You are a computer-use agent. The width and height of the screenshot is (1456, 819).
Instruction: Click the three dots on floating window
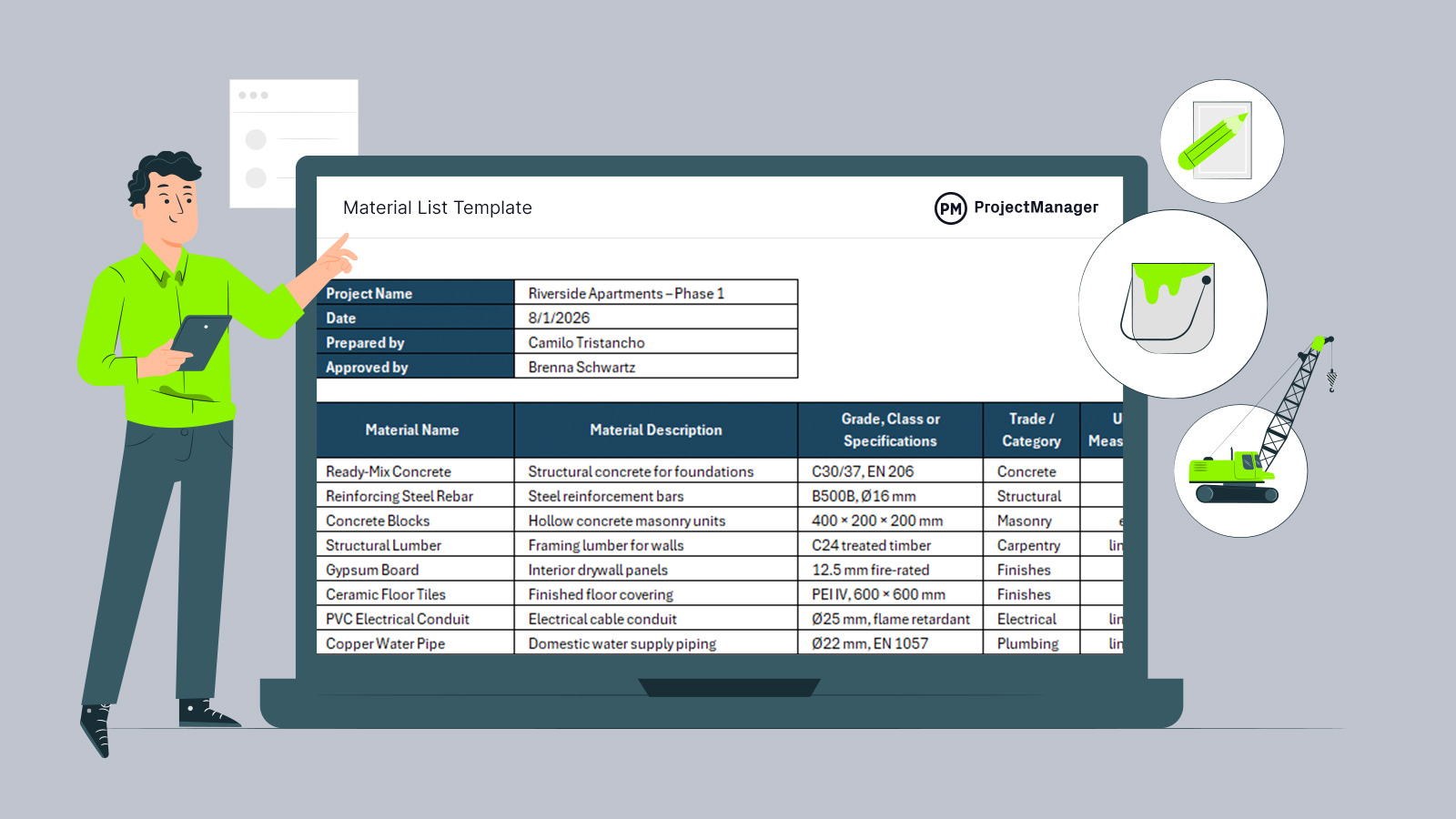[x=253, y=96]
